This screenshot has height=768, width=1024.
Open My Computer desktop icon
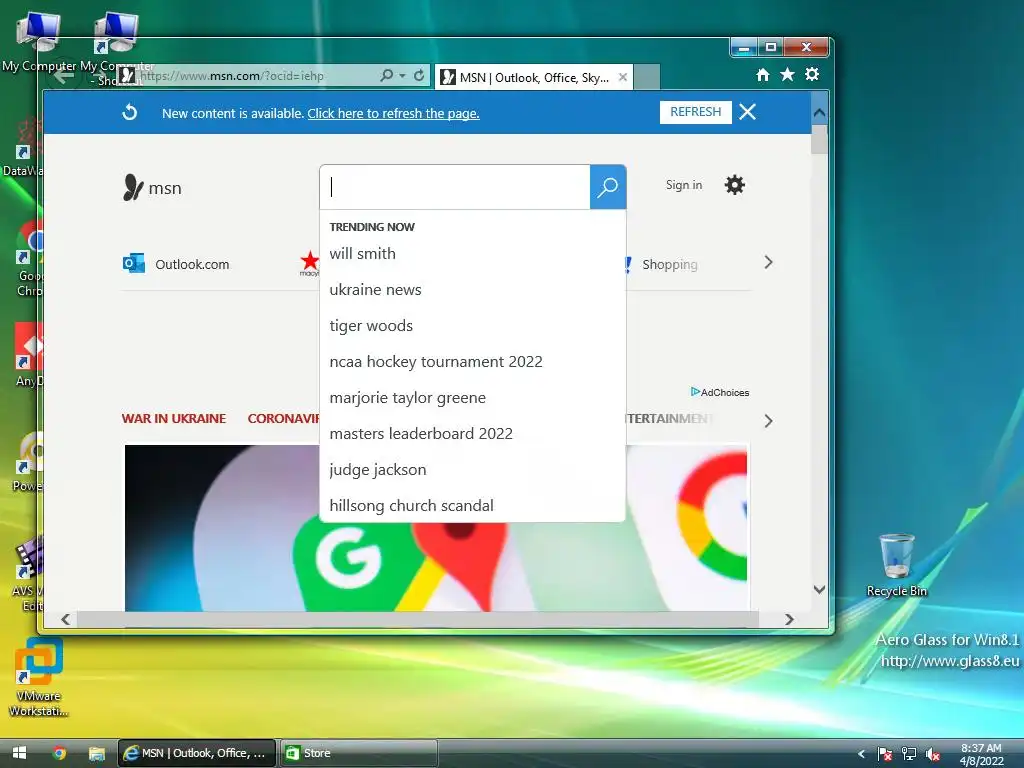[x=39, y=40]
